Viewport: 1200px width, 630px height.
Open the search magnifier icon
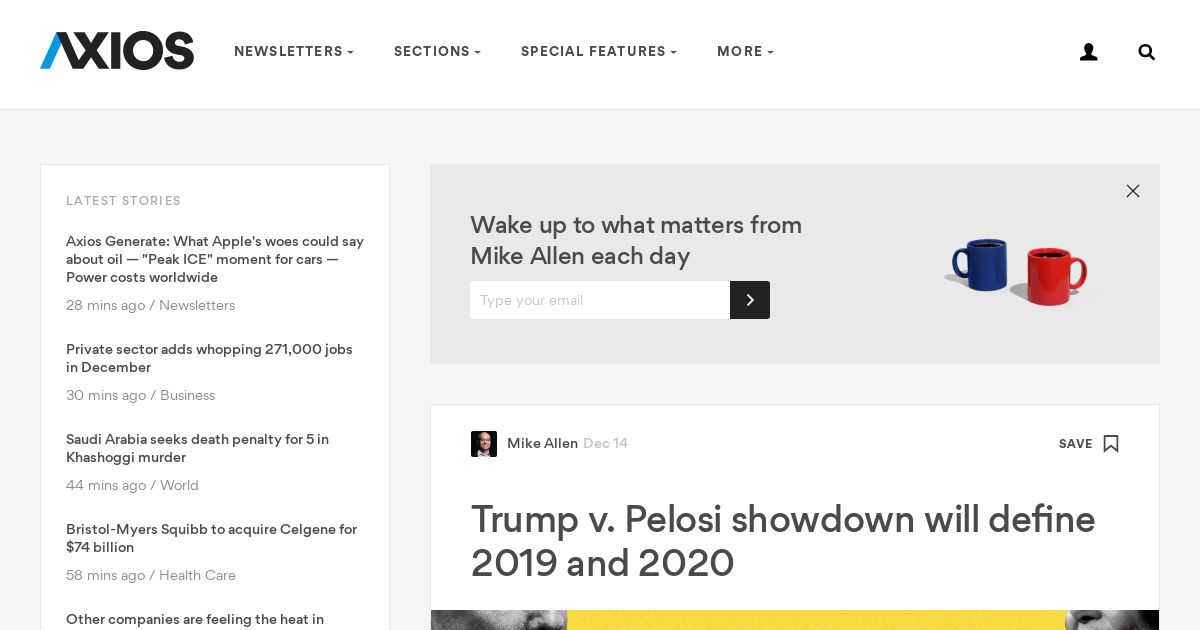click(1147, 52)
